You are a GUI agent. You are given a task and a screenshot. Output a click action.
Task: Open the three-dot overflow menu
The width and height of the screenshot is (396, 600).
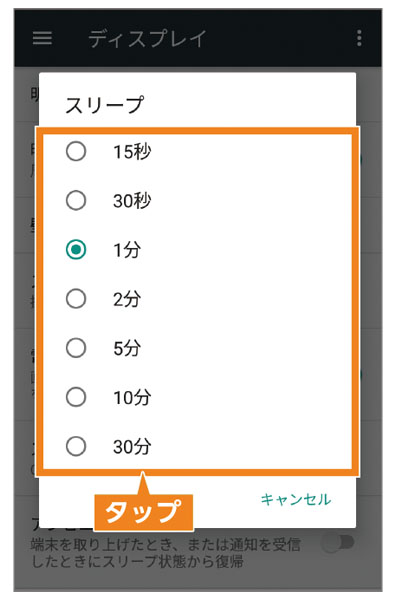pos(359,38)
